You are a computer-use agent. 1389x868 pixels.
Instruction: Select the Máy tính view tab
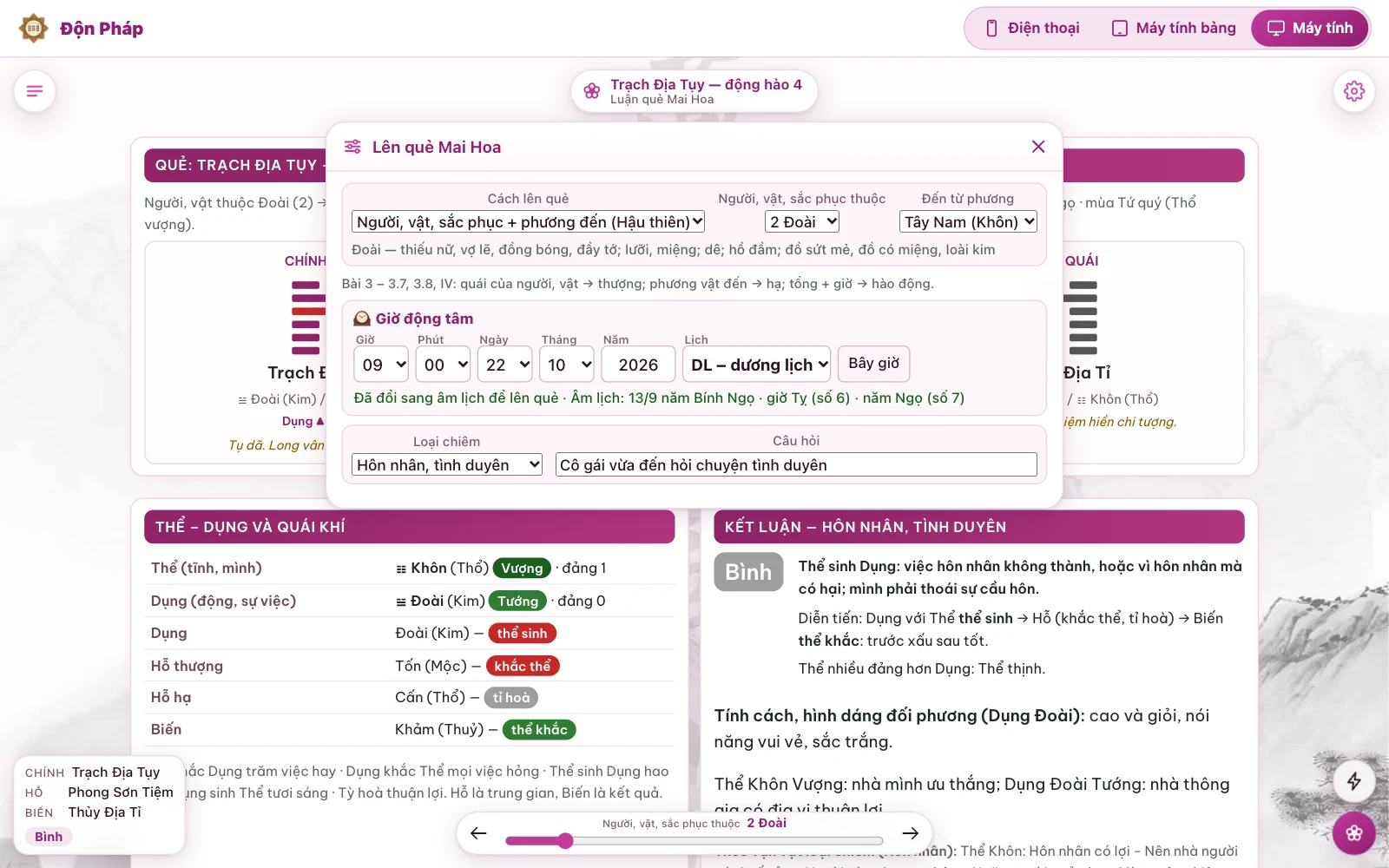[1310, 29]
